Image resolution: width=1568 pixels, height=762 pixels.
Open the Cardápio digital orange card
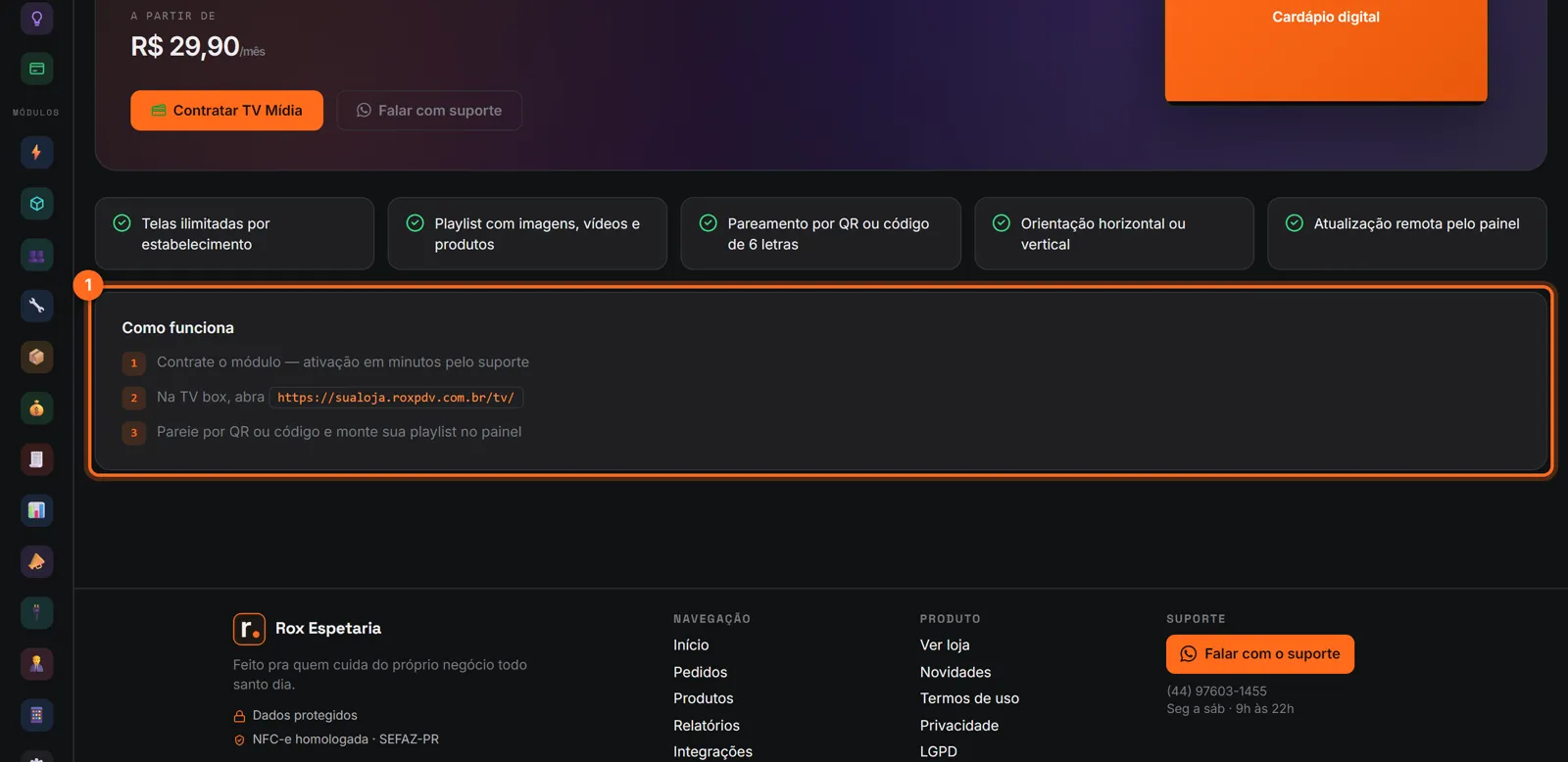tap(1326, 49)
